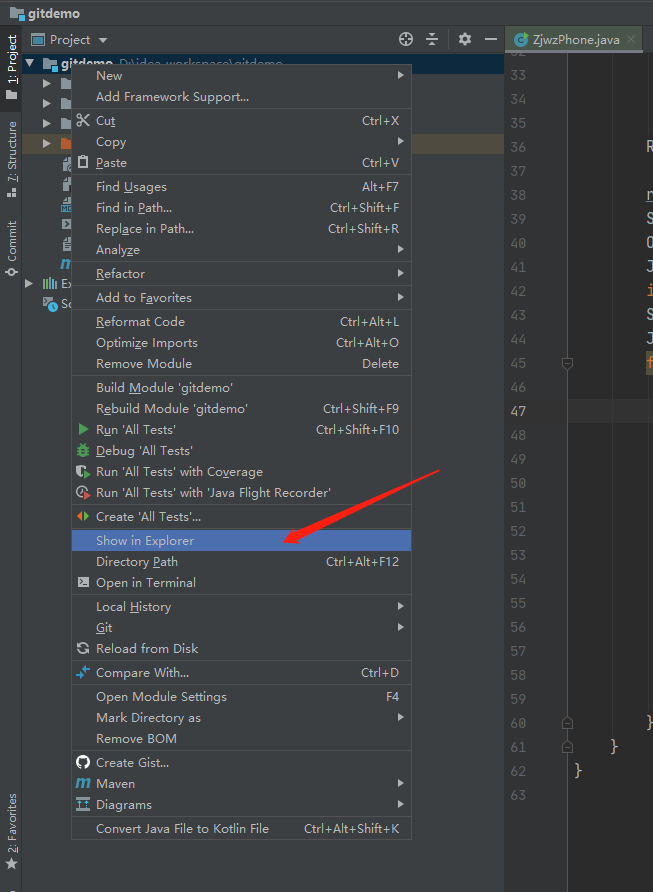Viewport: 653px width, 892px height.
Task: Open the Copy submenu
Action: [x=241, y=142]
